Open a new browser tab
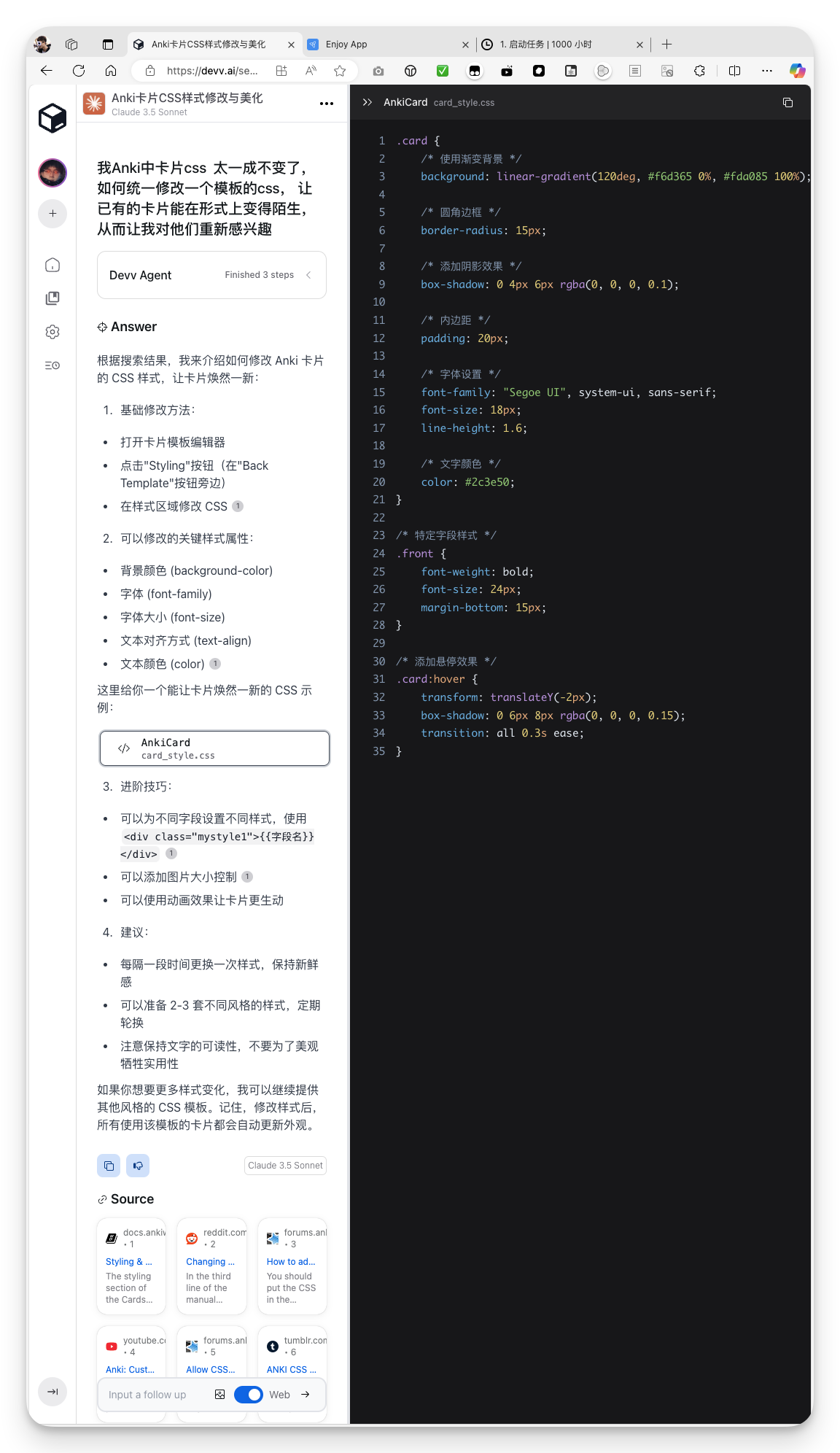 pos(666,44)
